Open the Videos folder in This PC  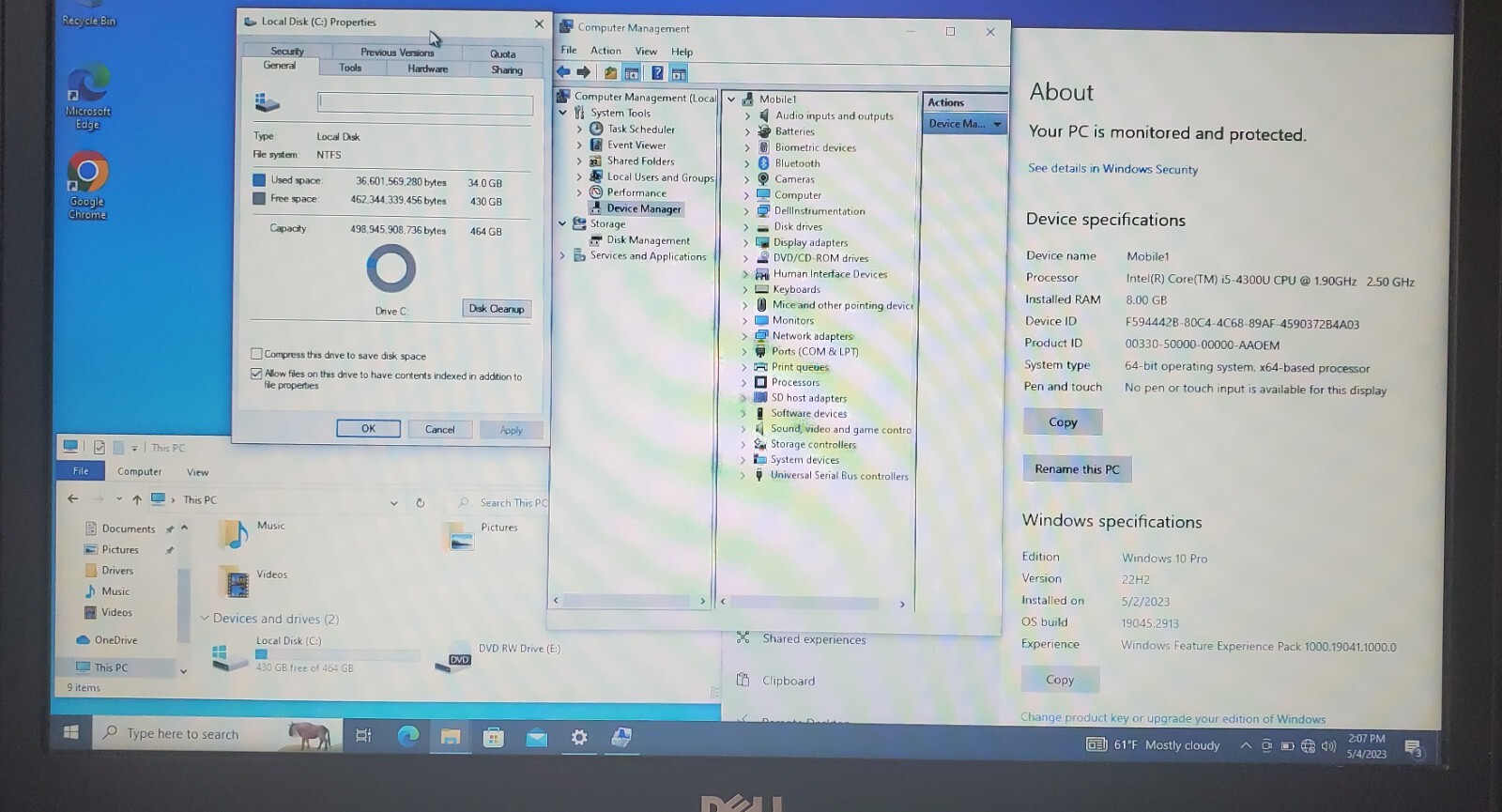click(253, 582)
